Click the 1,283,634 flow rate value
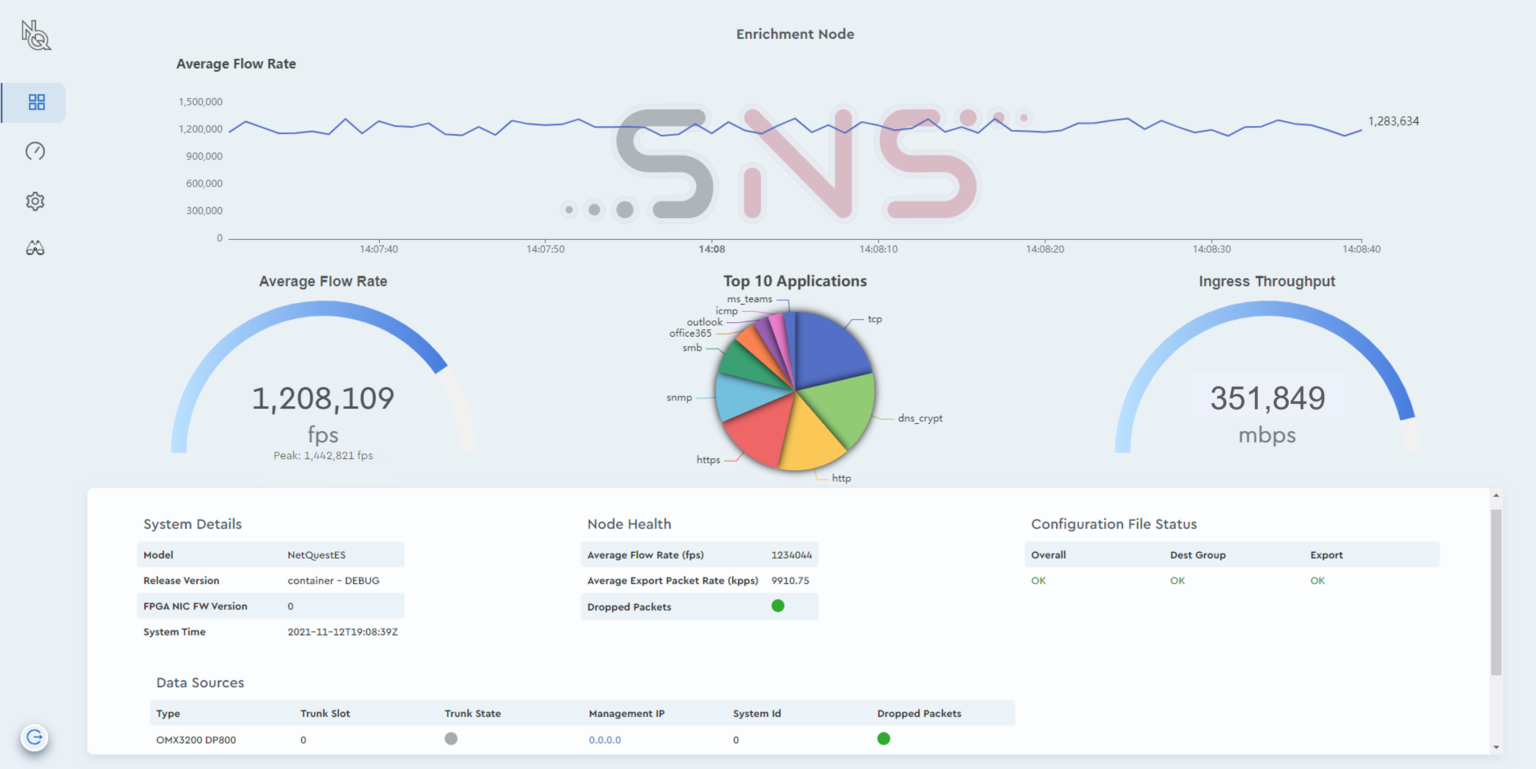1536x769 pixels. click(1393, 121)
